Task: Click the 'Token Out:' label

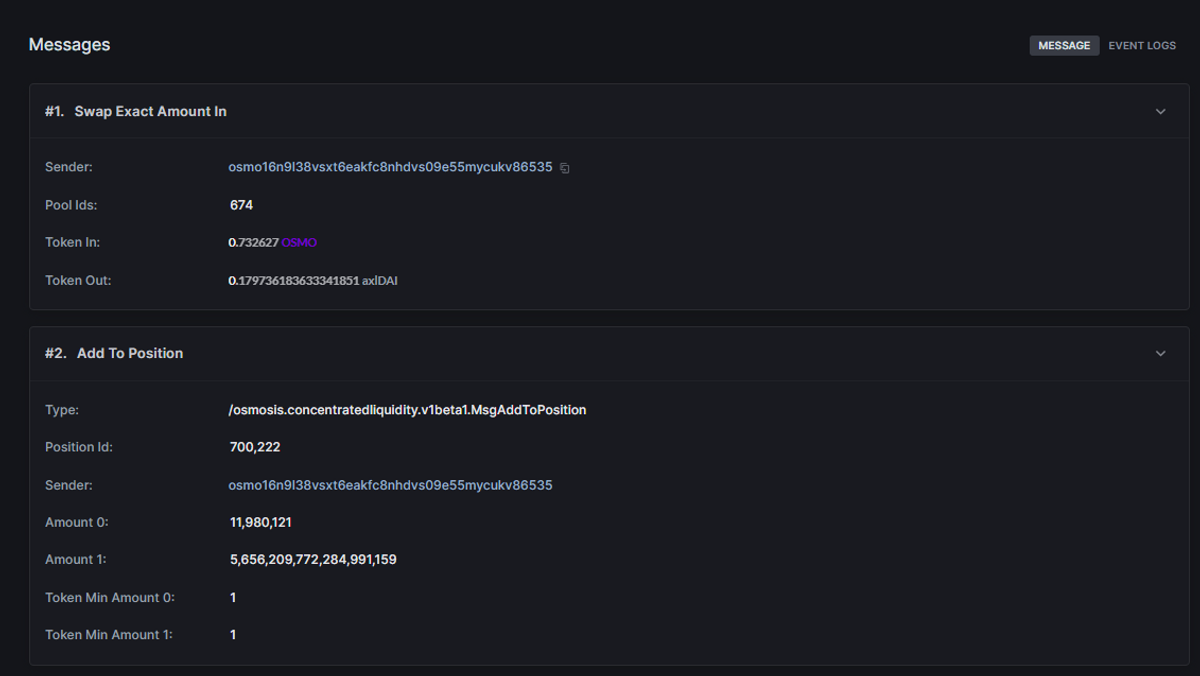Action: 78,281
